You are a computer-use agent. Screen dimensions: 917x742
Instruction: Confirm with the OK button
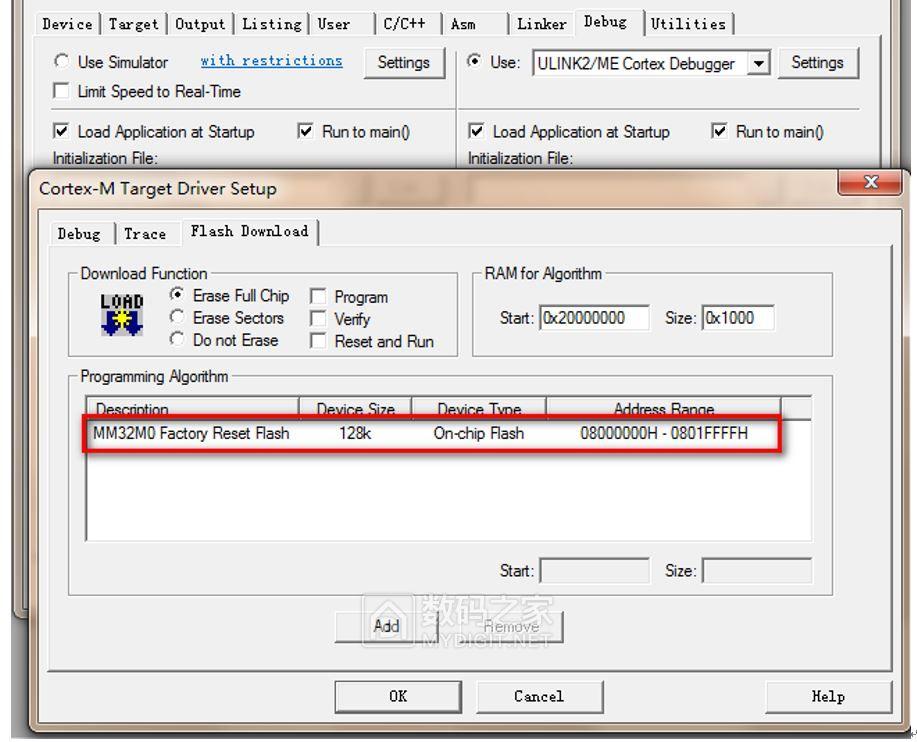click(398, 696)
